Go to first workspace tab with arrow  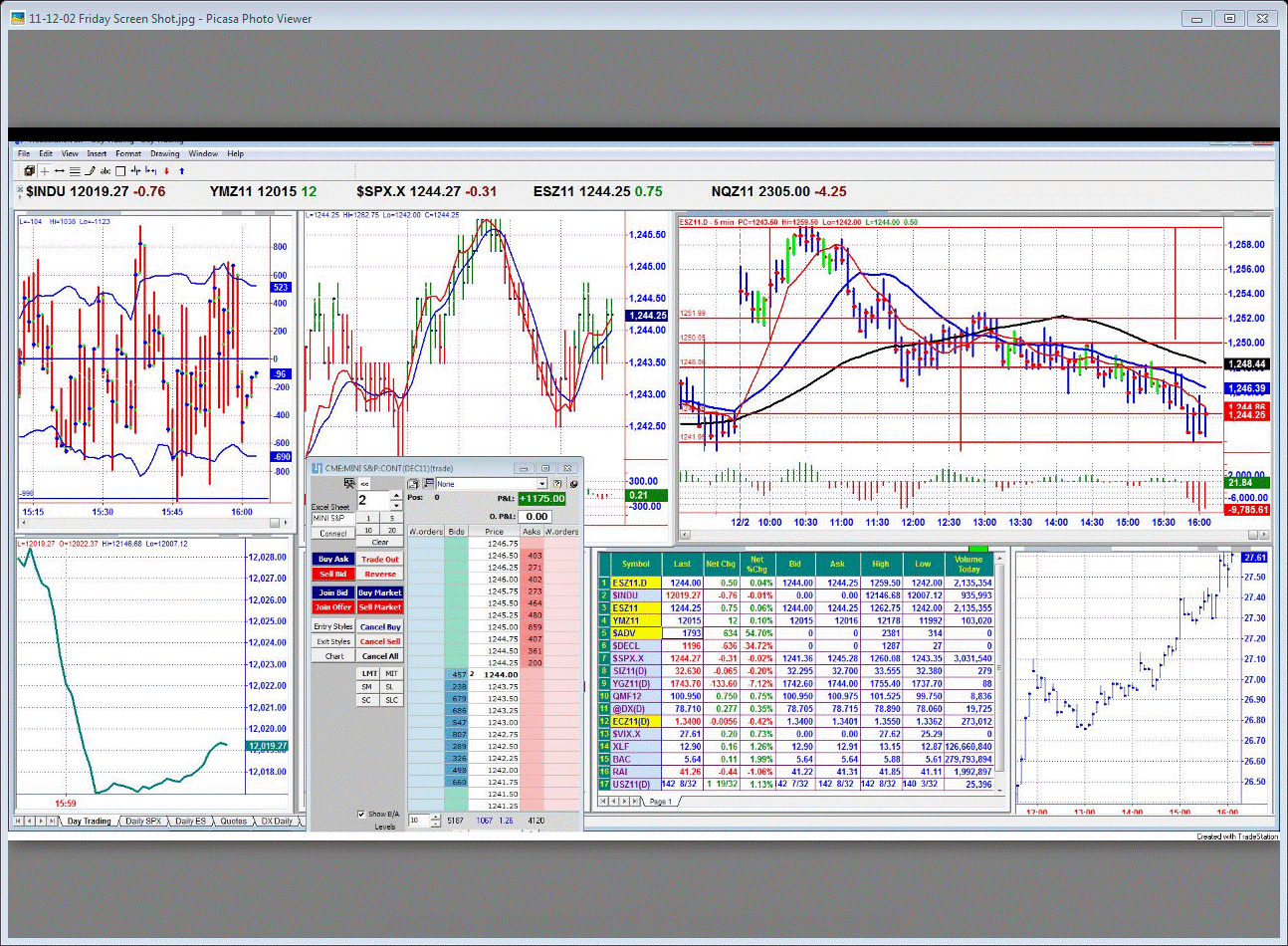(19, 821)
